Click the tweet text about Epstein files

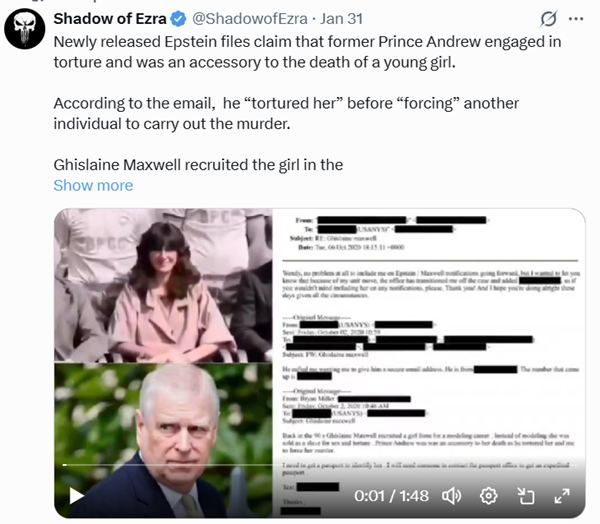(307, 52)
